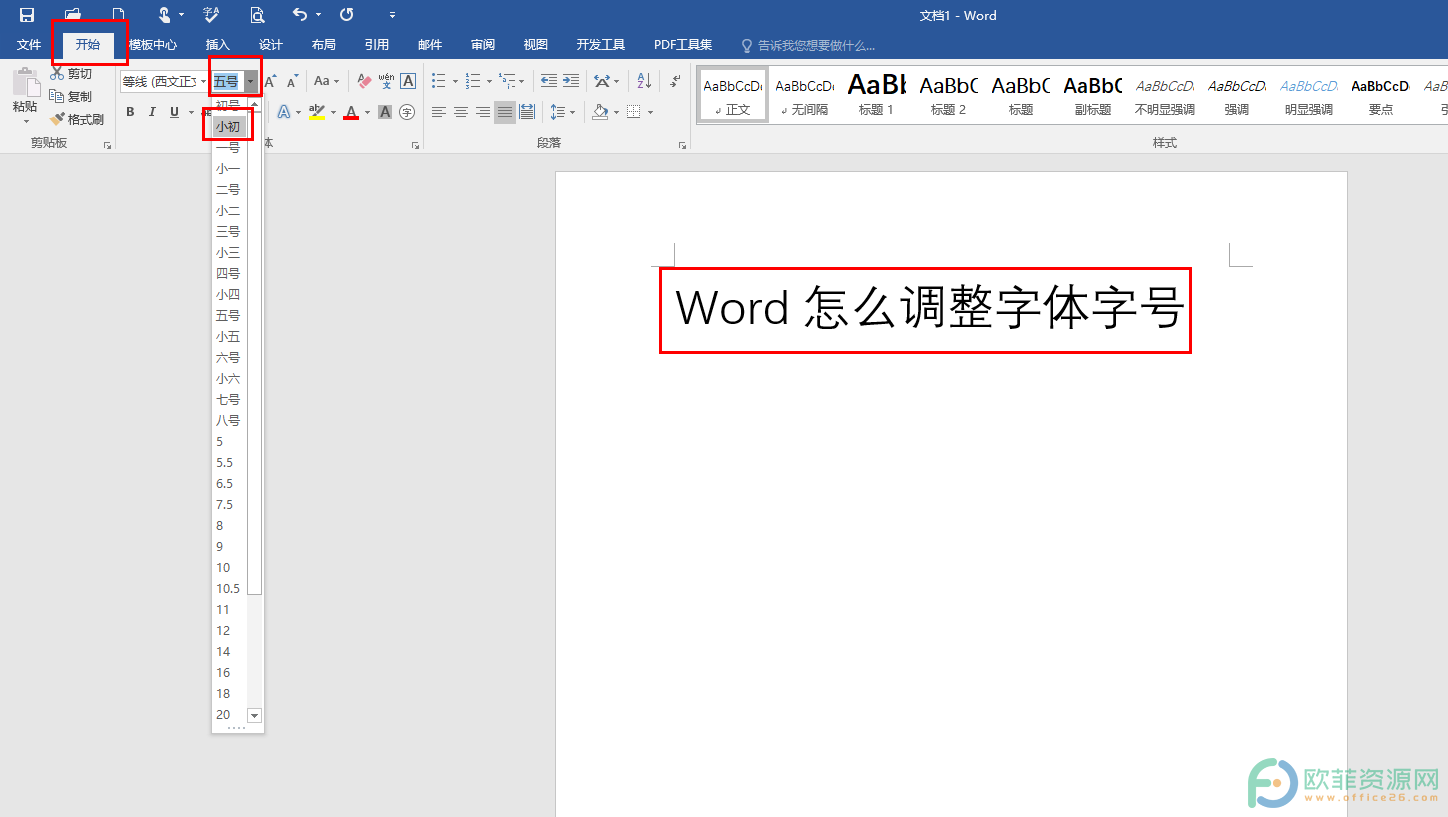Screen dimensions: 1448x817
Task: Align text to the right
Action: (483, 112)
